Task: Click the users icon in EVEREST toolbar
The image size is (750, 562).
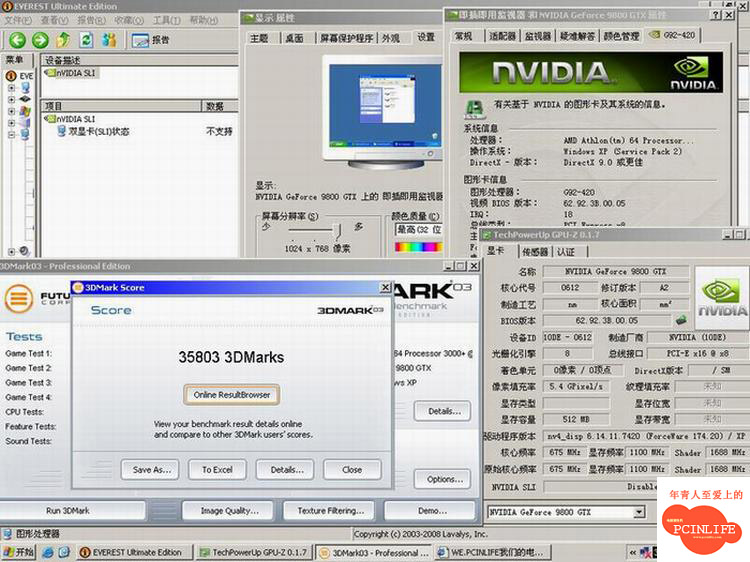Action: 109,40
